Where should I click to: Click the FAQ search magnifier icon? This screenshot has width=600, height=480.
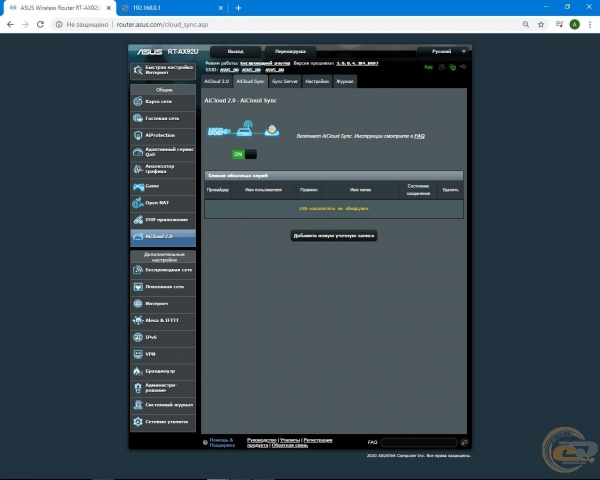[x=464, y=442]
